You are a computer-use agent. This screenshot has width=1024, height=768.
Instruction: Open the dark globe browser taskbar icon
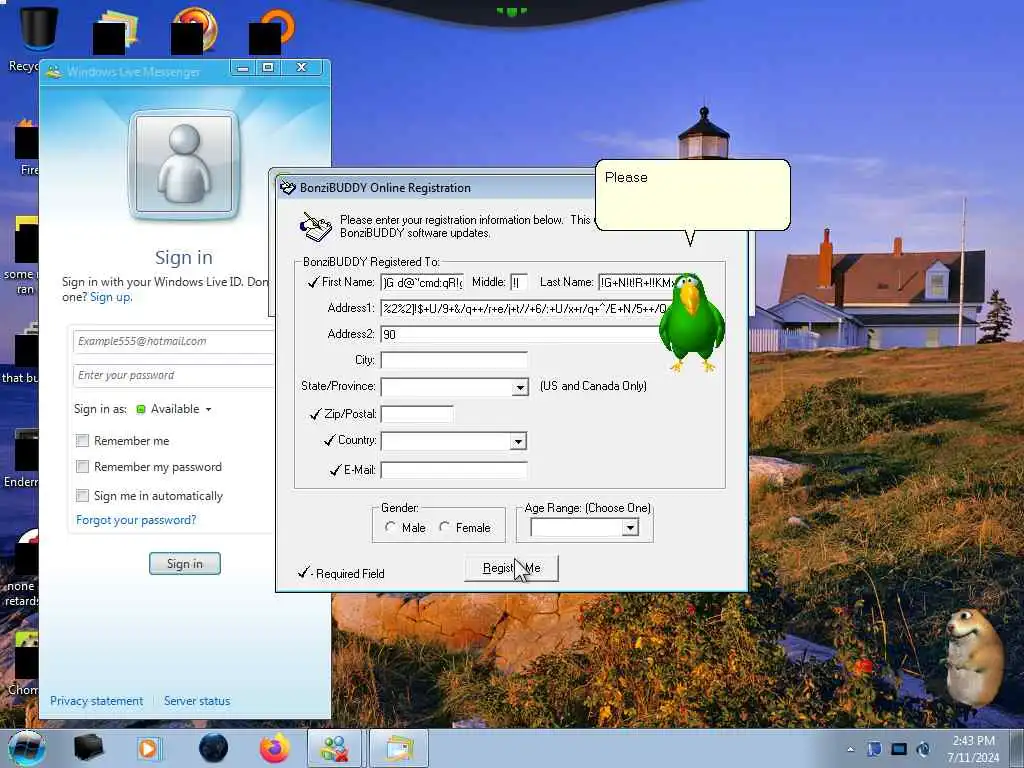click(x=214, y=748)
